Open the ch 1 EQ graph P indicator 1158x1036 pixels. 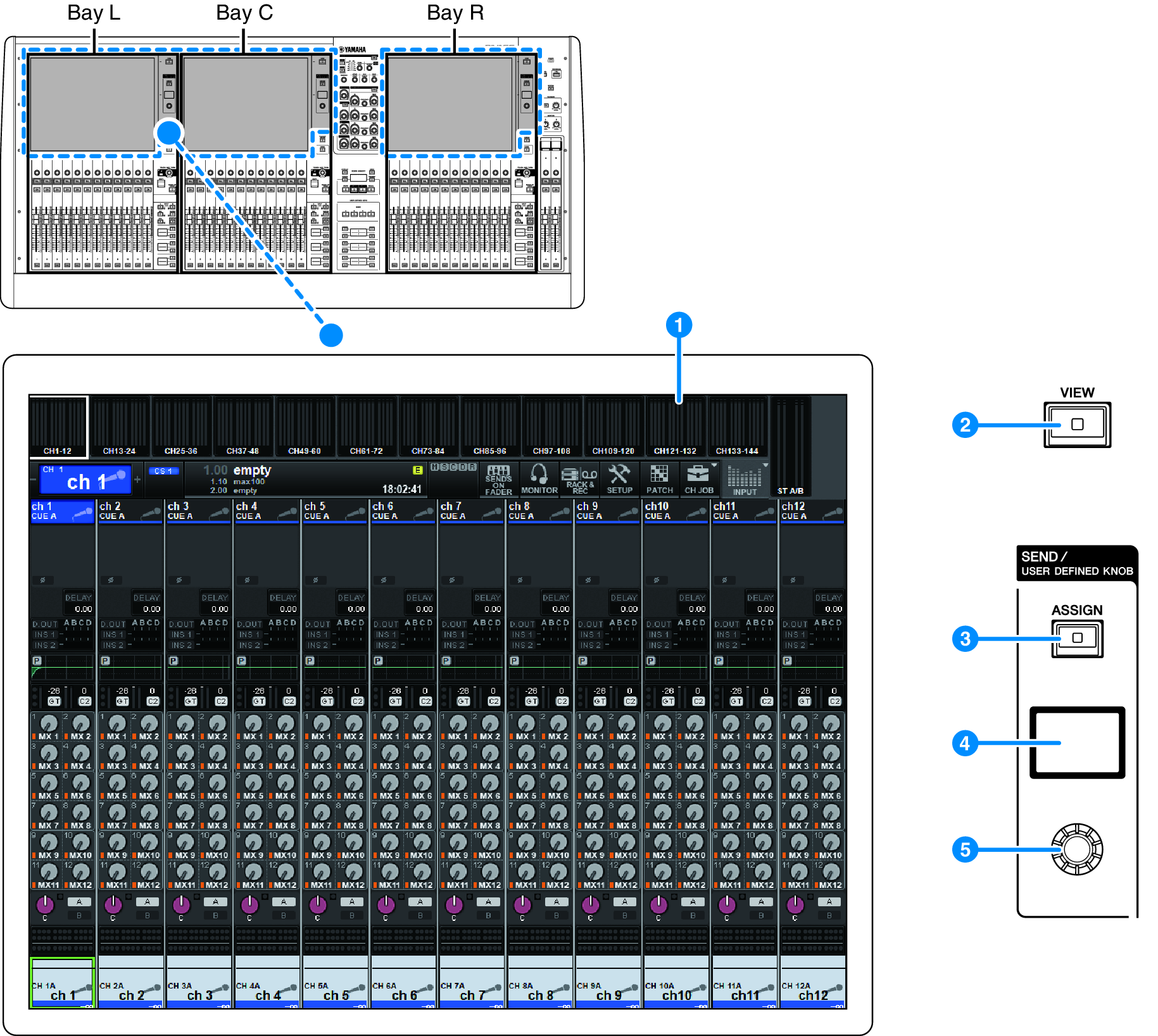point(38,661)
